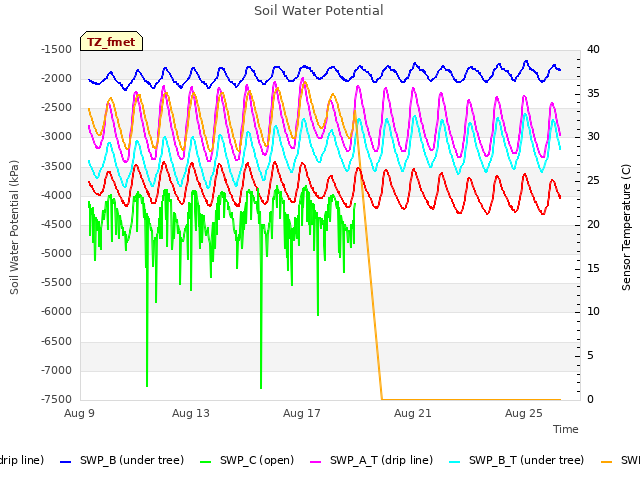
Task: Click the 40 right axis value
Action: [x=593, y=49]
